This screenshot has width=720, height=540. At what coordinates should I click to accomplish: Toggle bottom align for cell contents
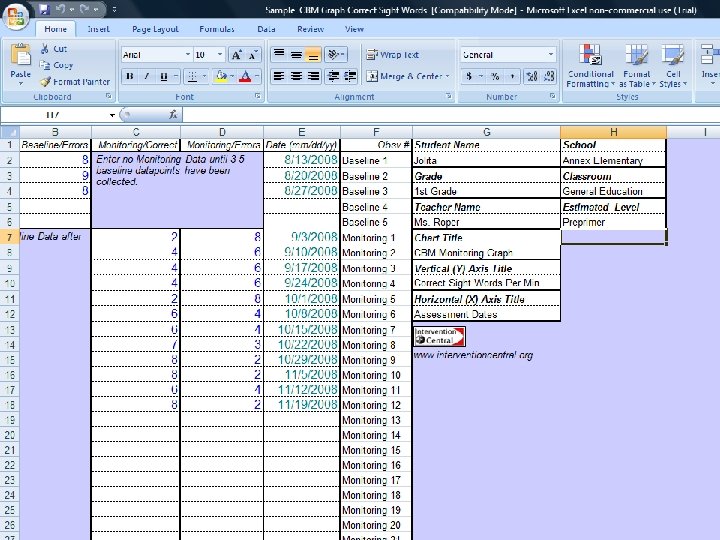(314, 55)
